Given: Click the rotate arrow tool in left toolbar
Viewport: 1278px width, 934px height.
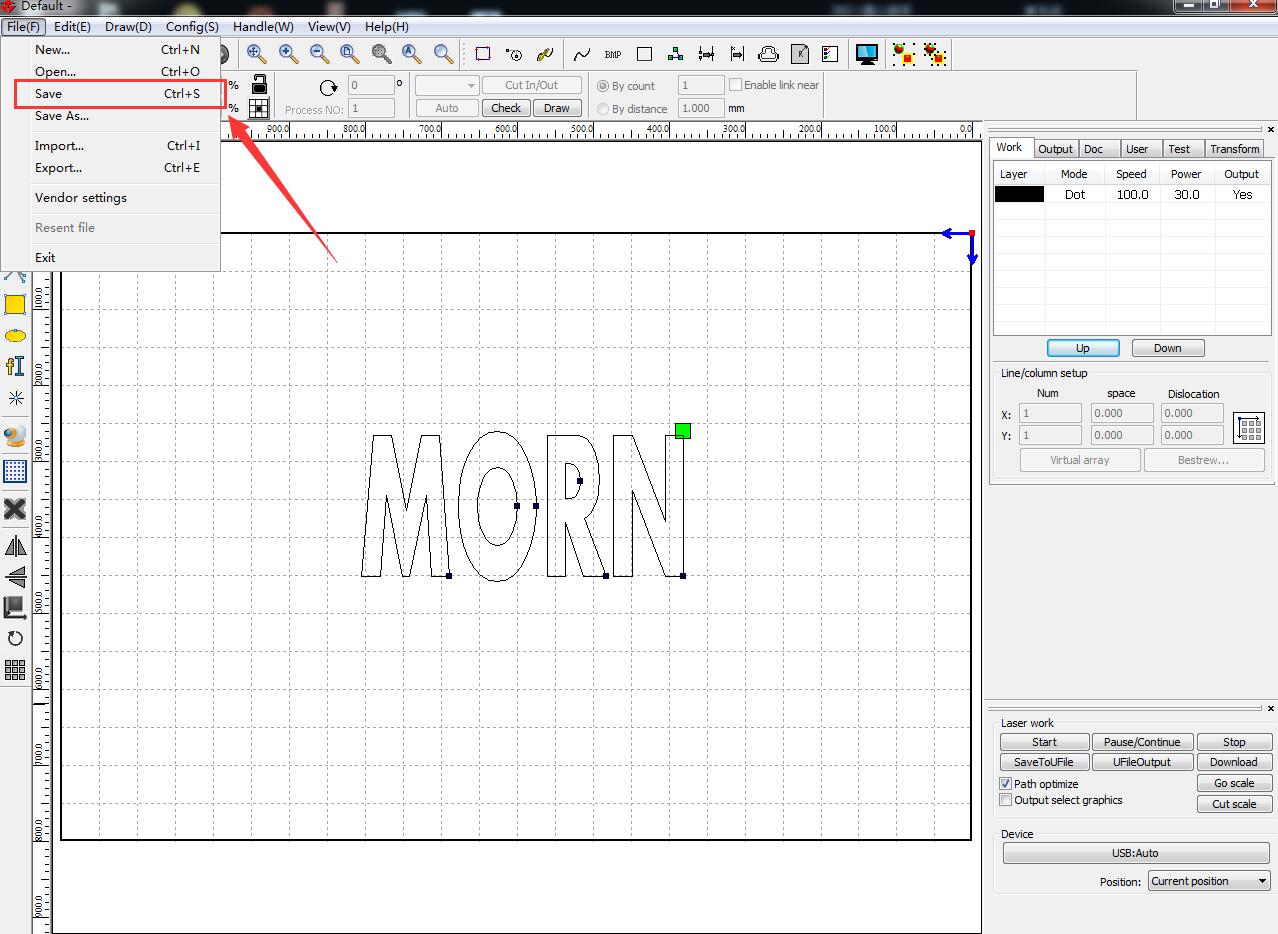Looking at the screenshot, I should (15, 638).
